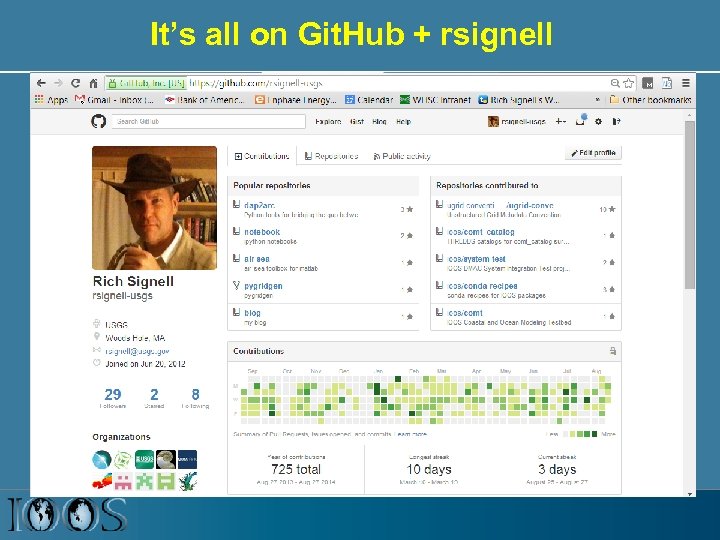Click the '10 days' longest streak text
This screenshot has height=540, width=720.
(429, 469)
